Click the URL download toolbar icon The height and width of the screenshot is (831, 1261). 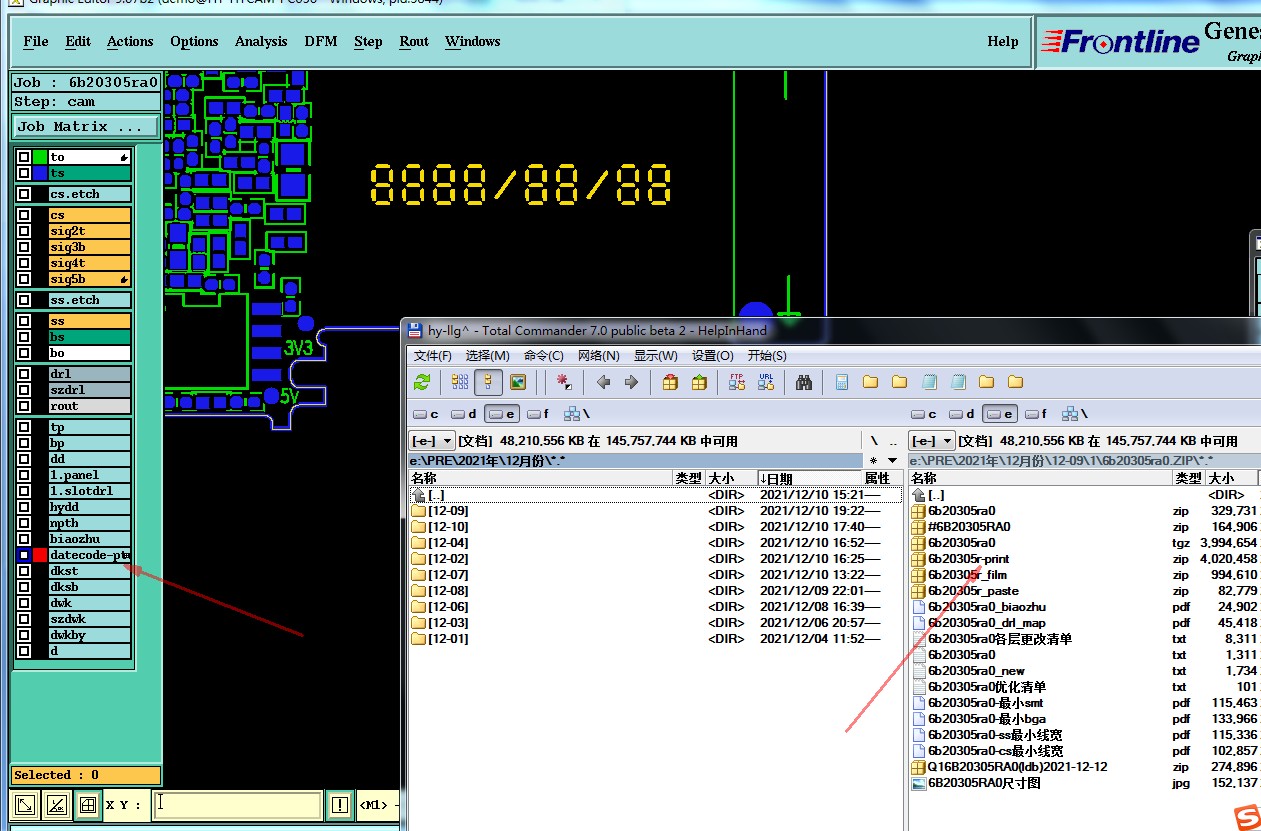click(x=766, y=382)
